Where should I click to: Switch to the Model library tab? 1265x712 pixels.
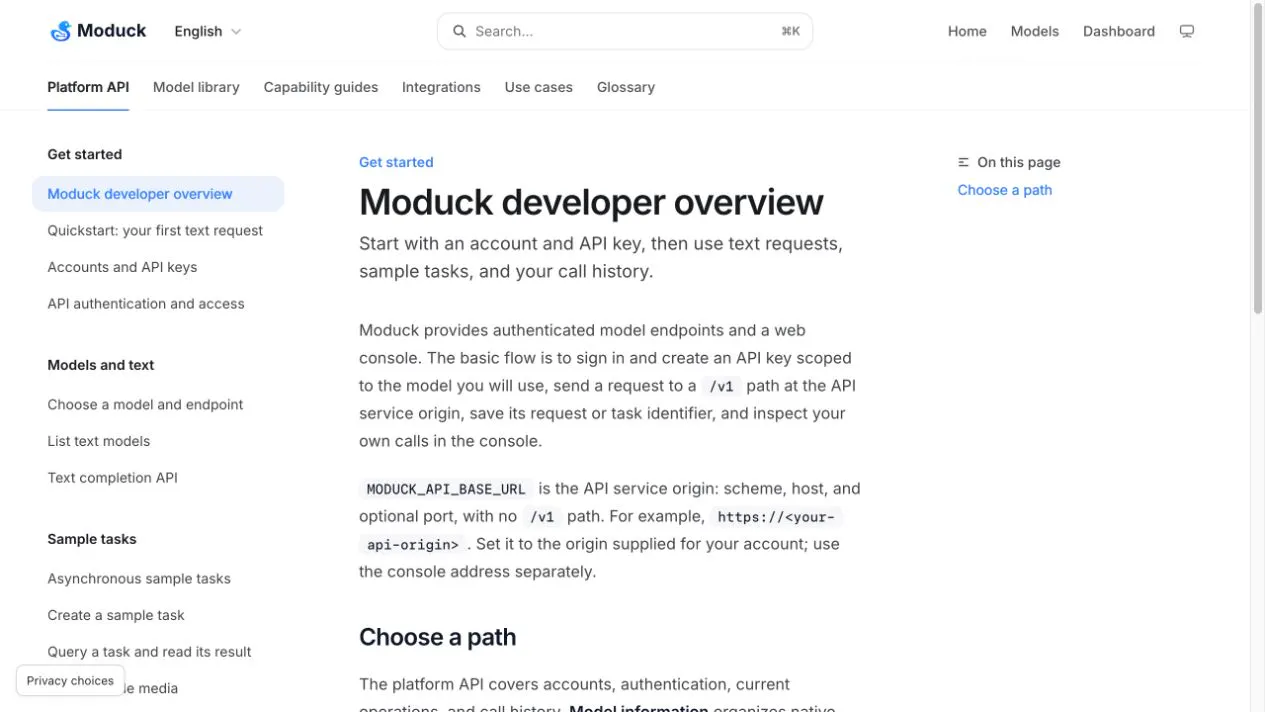coord(196,87)
